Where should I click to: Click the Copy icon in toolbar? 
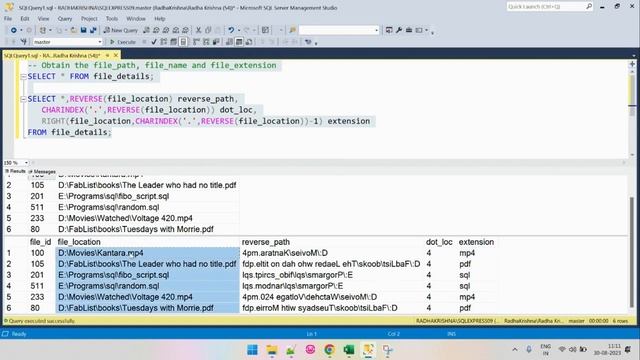(x=208, y=30)
